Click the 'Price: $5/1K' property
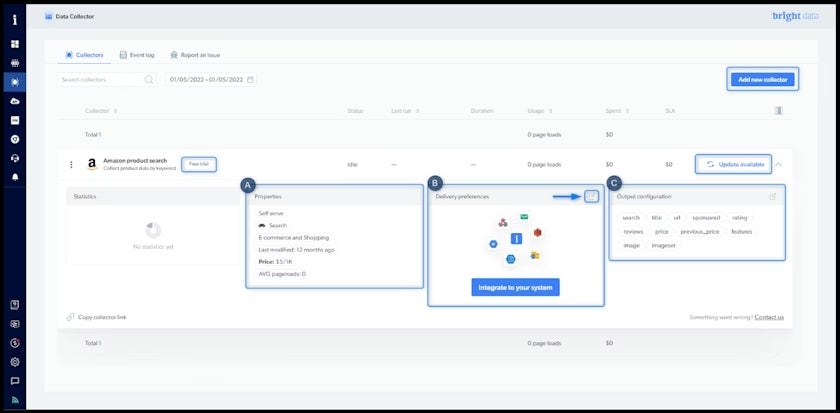Screen dimensions: 840x413 [275, 262]
